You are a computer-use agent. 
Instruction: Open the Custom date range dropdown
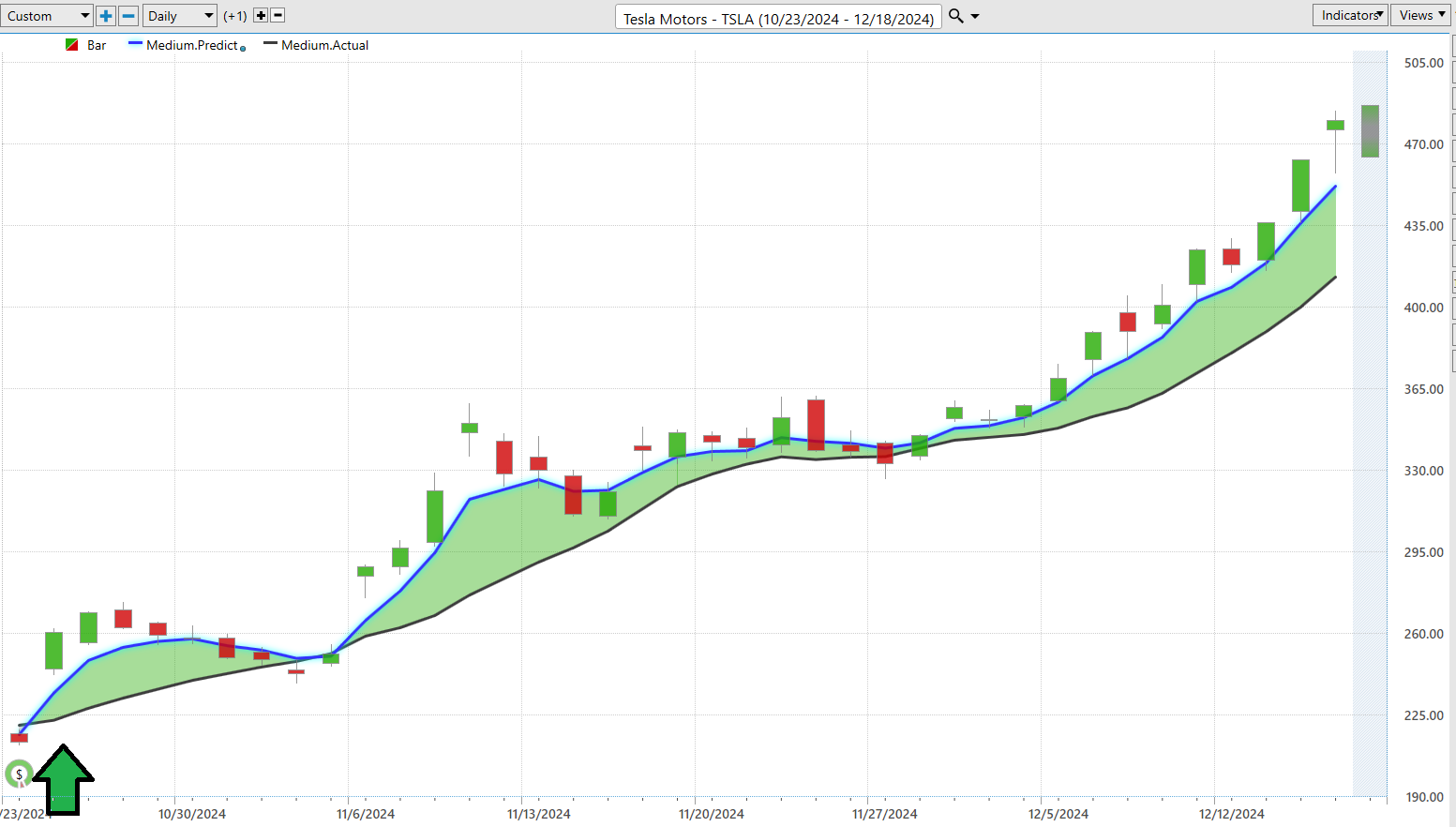(47, 16)
